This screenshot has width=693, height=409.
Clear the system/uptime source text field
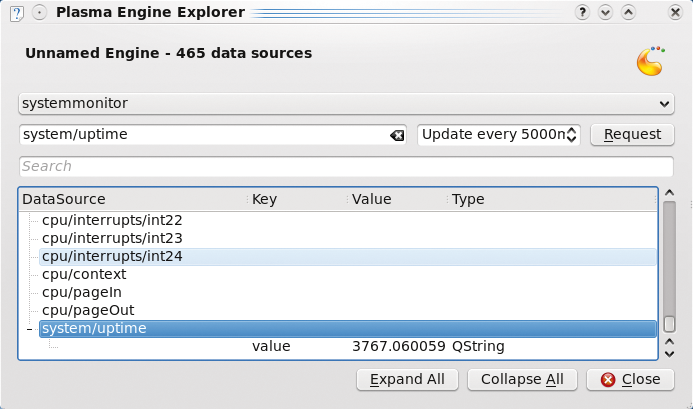[397, 135]
